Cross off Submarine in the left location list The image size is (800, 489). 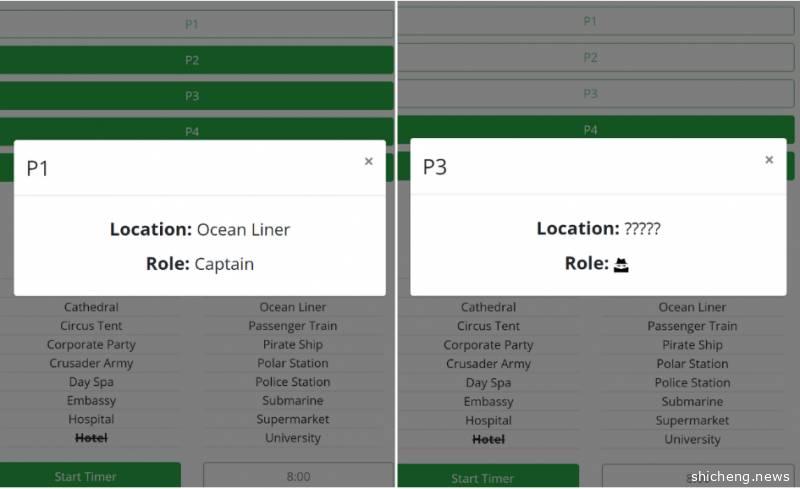point(292,401)
